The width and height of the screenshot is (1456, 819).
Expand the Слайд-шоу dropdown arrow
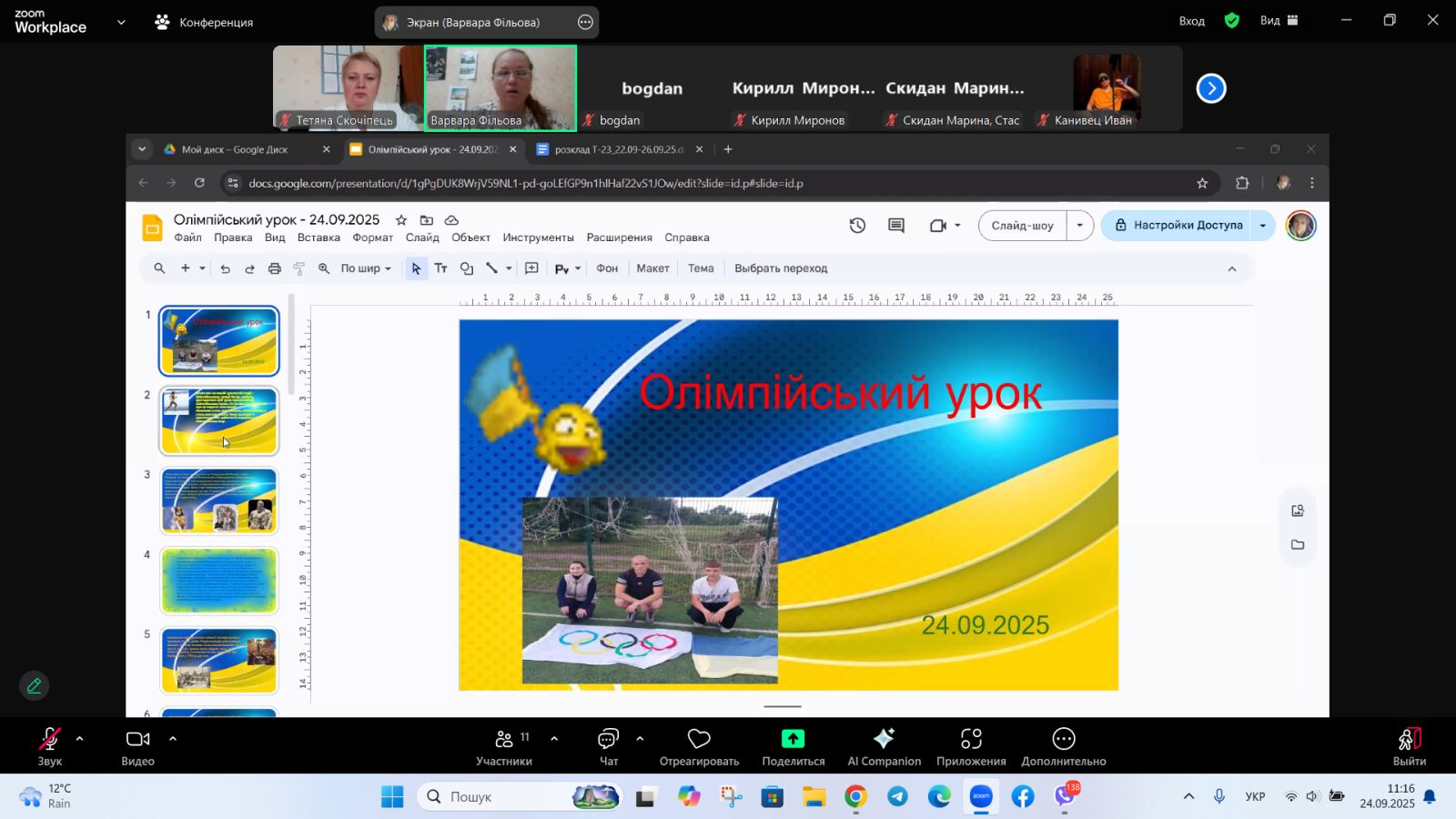click(1079, 226)
